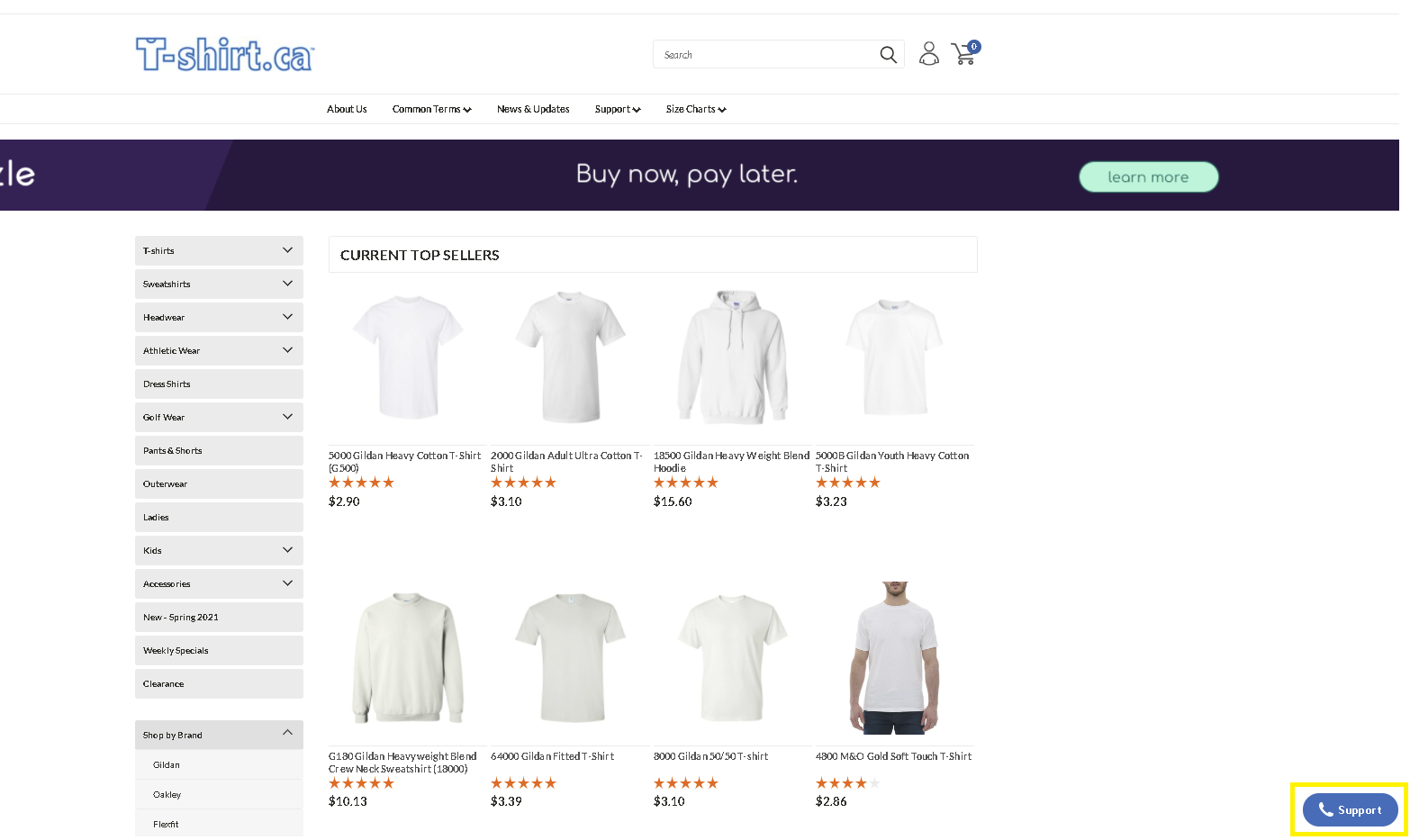Click the $2.86 price text
Image resolution: width=1410 pixels, height=840 pixels.
coord(831,801)
